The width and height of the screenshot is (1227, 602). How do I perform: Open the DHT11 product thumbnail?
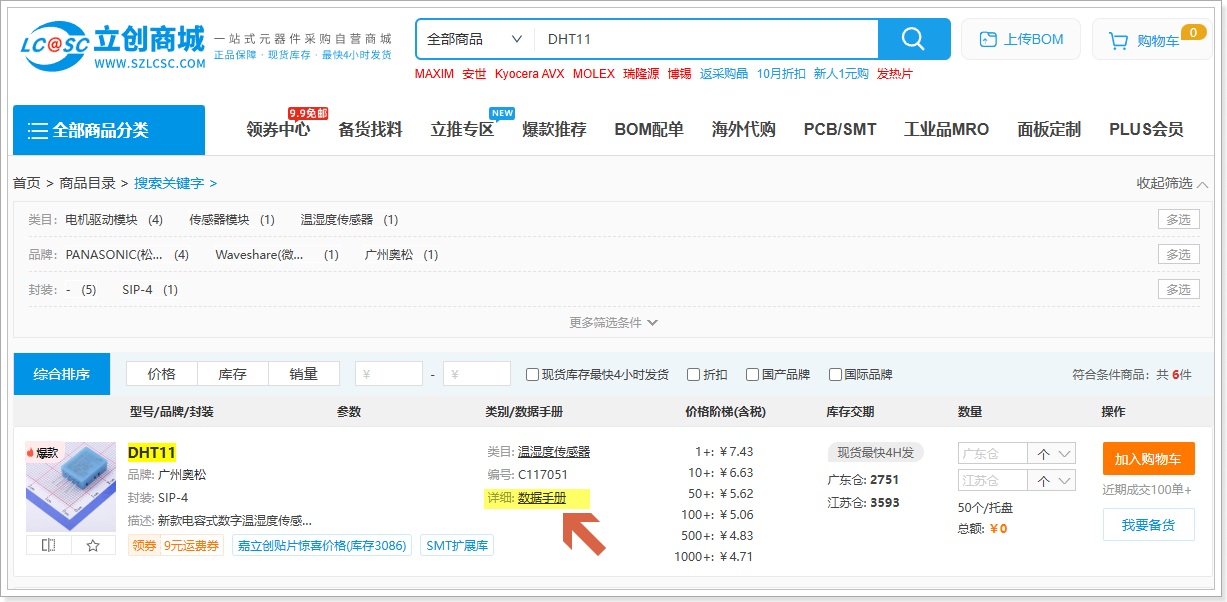click(x=71, y=487)
